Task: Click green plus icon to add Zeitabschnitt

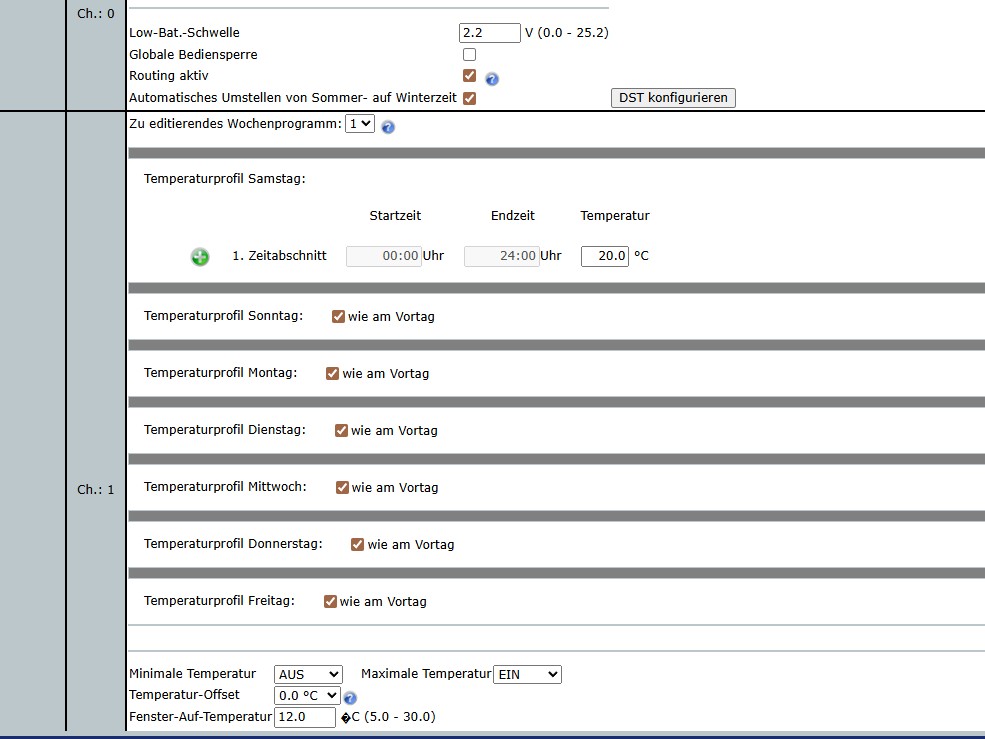Action: 200,257
